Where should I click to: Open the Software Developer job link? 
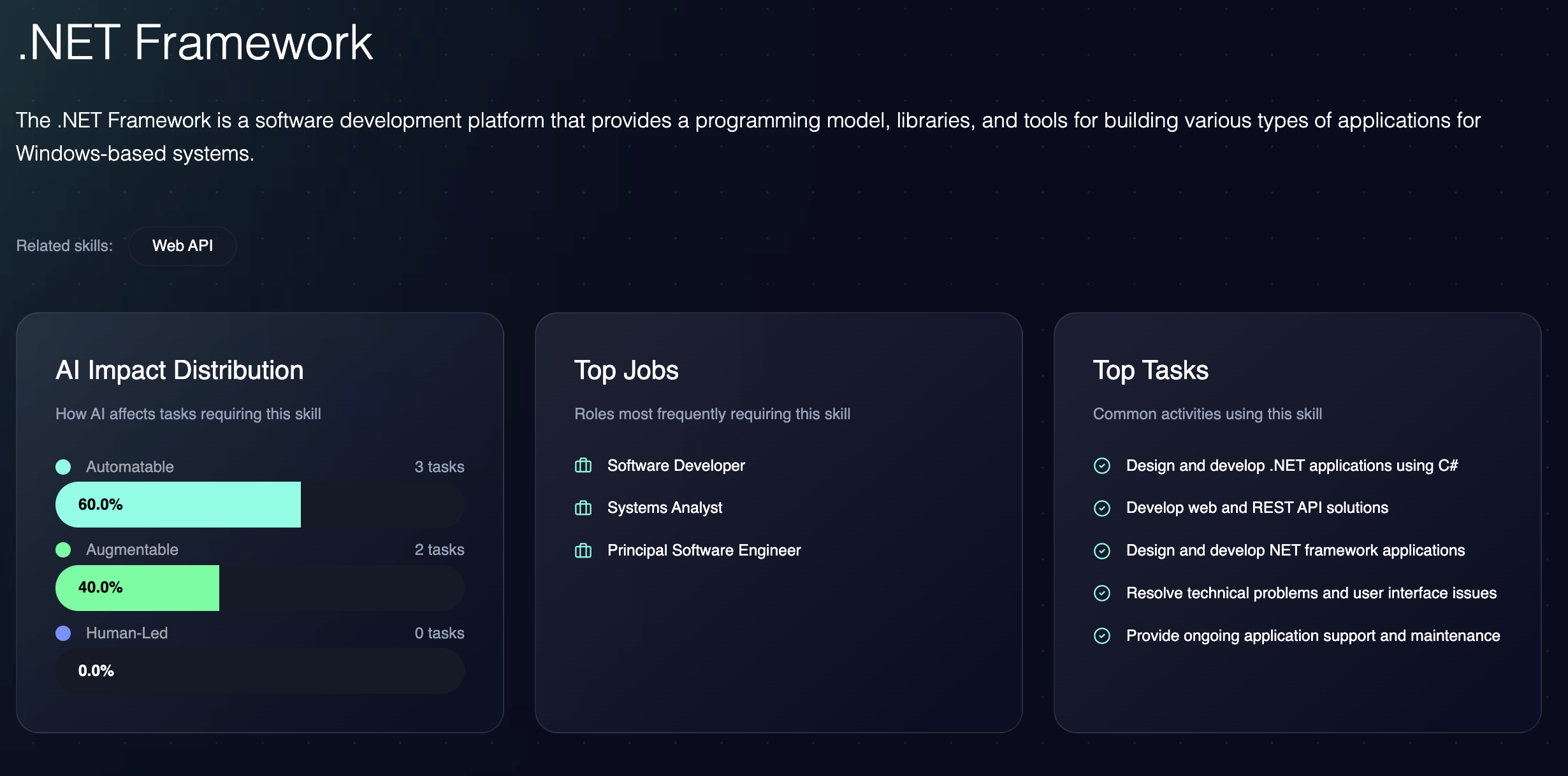click(x=676, y=466)
